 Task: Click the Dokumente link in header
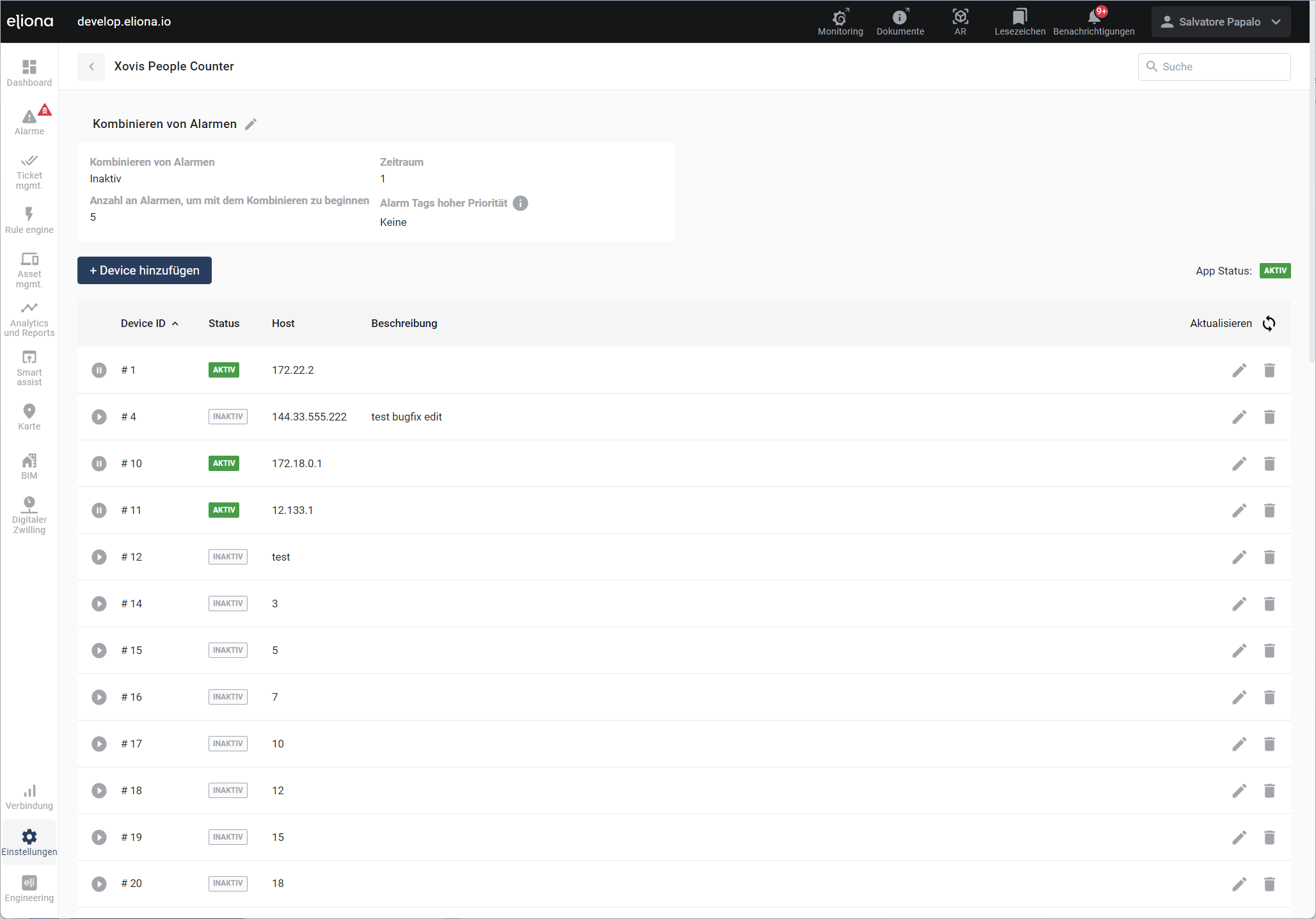900,21
